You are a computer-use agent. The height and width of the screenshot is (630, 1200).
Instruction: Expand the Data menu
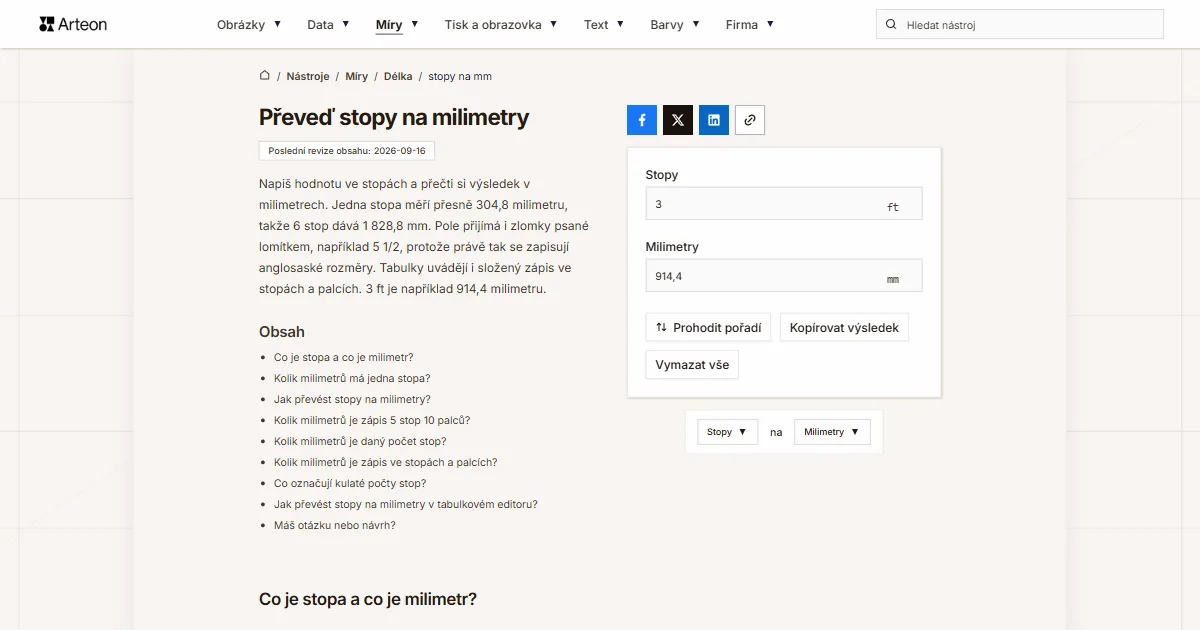pos(328,25)
